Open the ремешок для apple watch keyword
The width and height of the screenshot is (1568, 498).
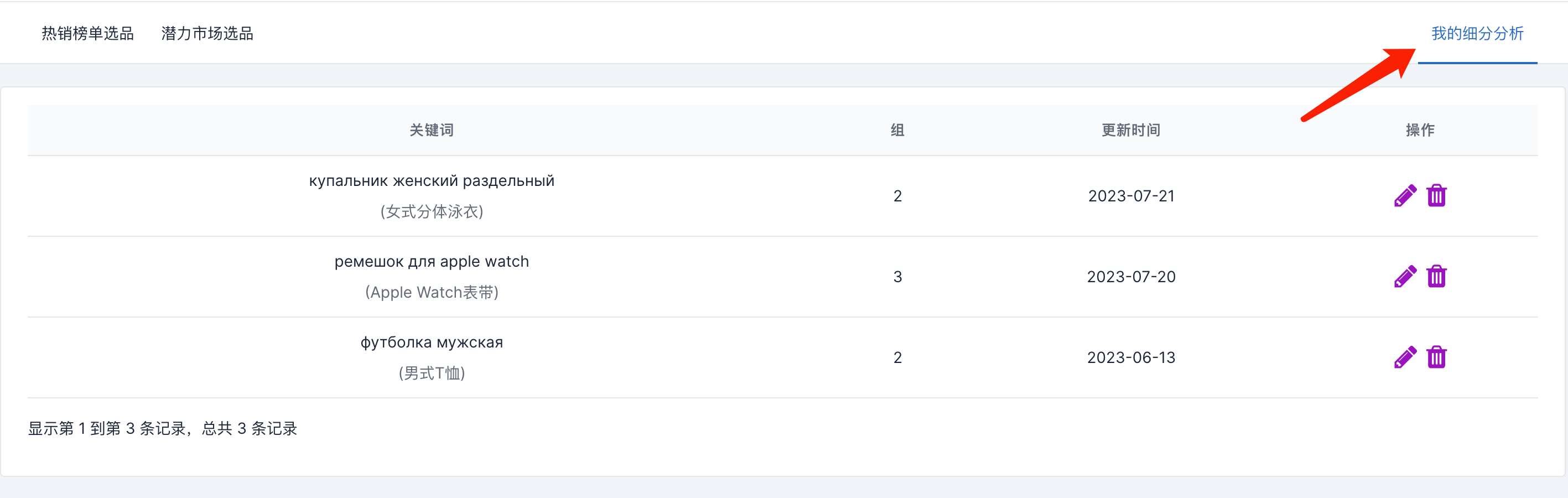432,262
